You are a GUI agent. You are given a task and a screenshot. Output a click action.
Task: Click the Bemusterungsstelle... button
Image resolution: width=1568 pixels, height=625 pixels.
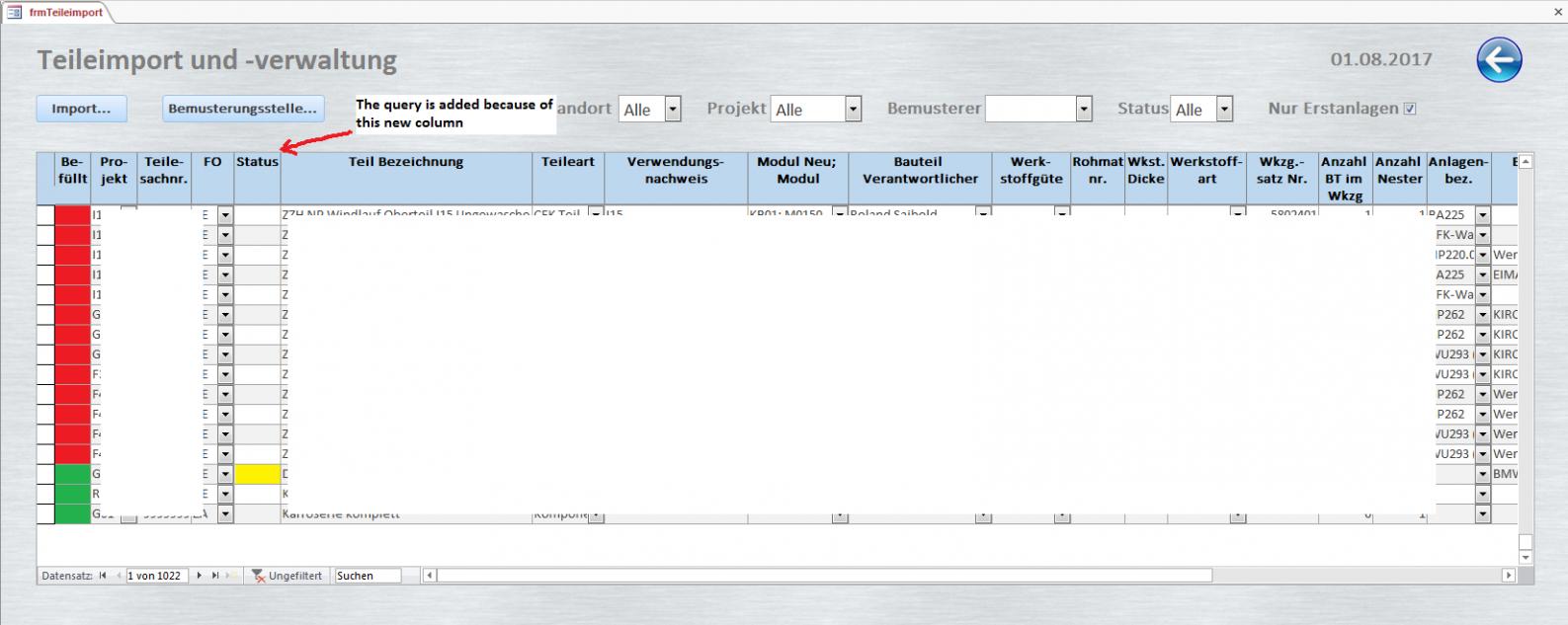coord(243,109)
